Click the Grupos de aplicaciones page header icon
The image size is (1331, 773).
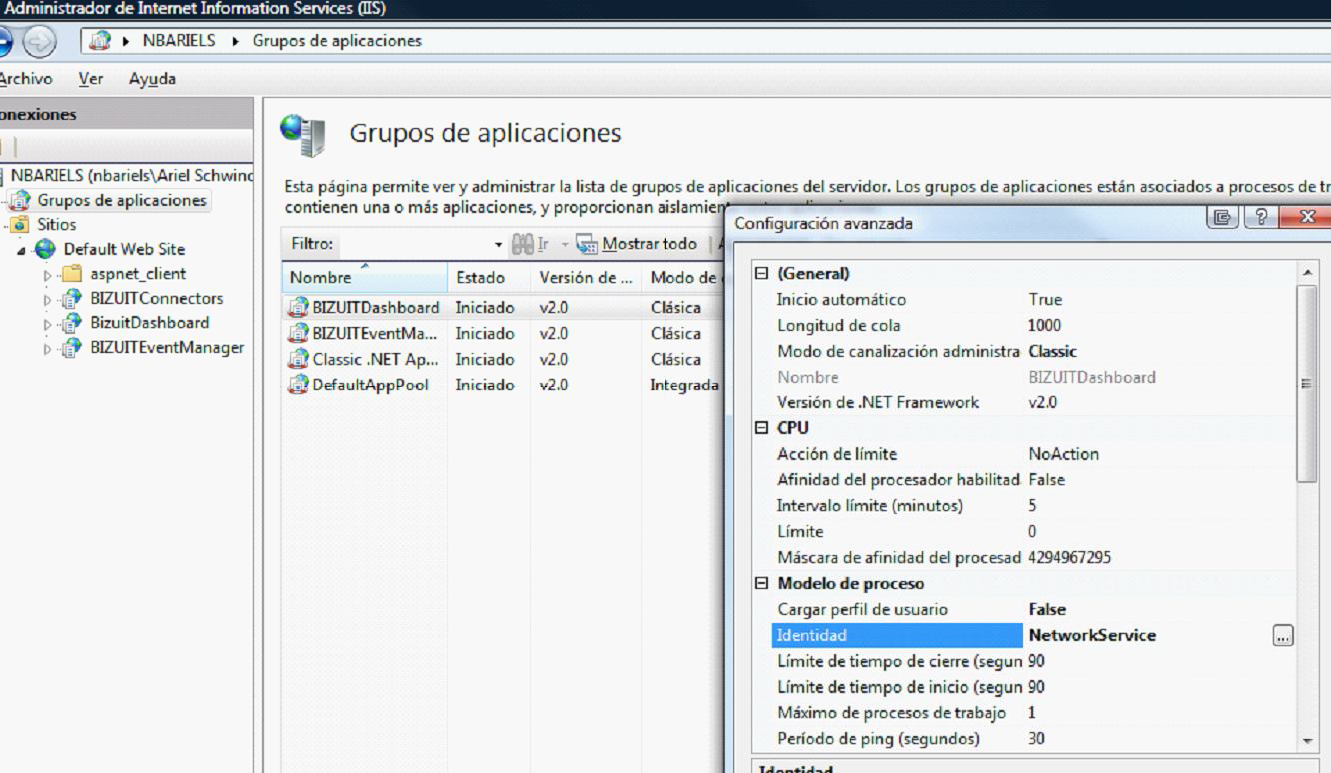303,134
